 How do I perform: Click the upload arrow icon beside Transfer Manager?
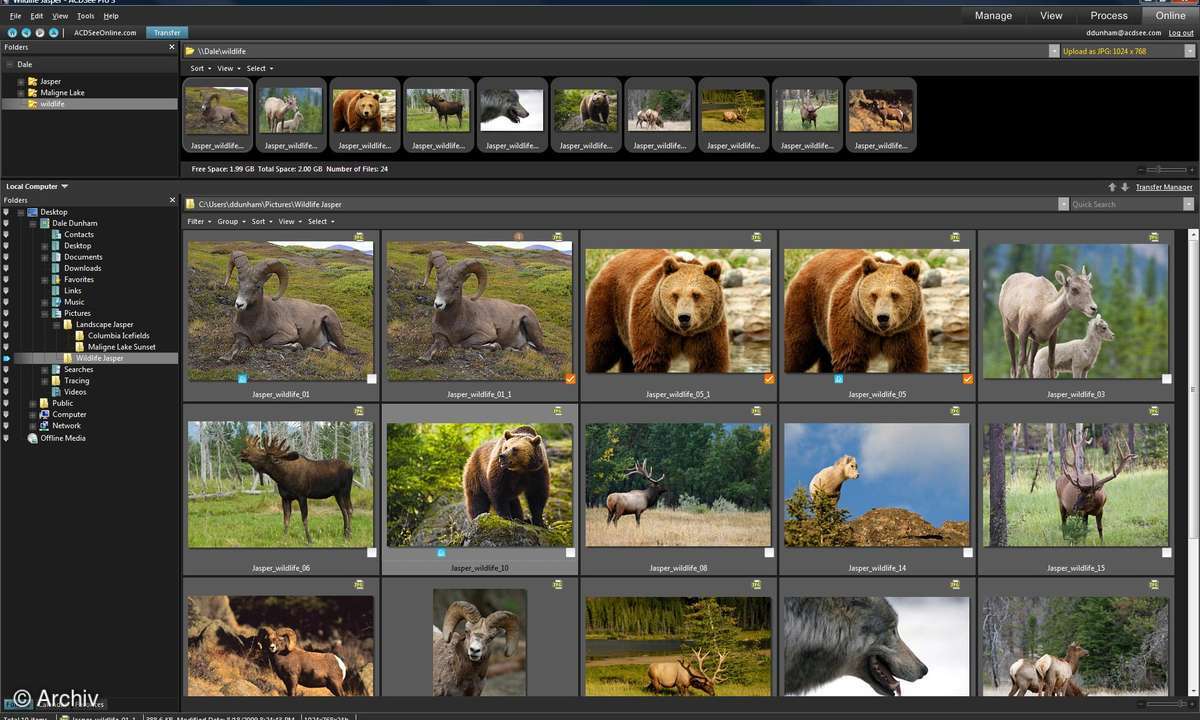pos(1112,187)
